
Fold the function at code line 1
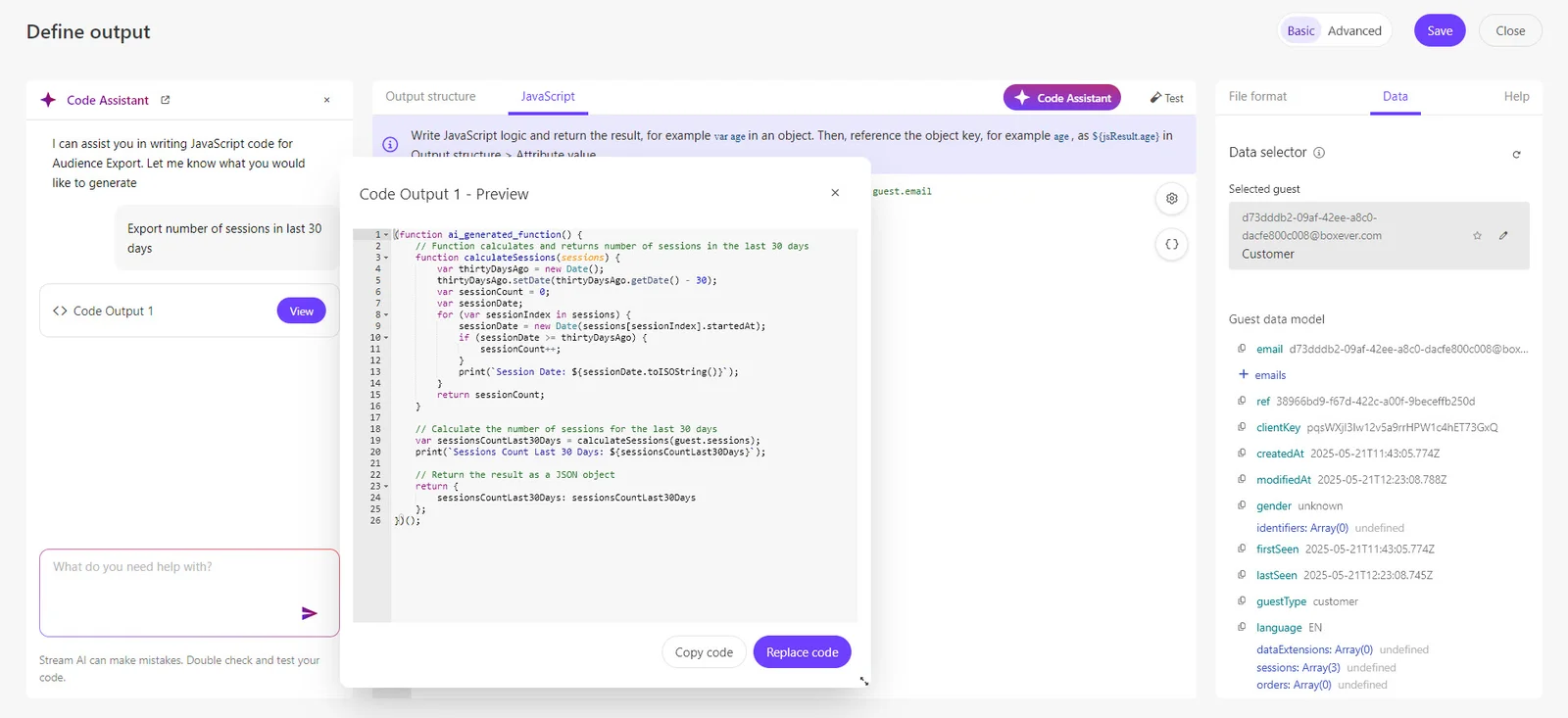coord(386,235)
